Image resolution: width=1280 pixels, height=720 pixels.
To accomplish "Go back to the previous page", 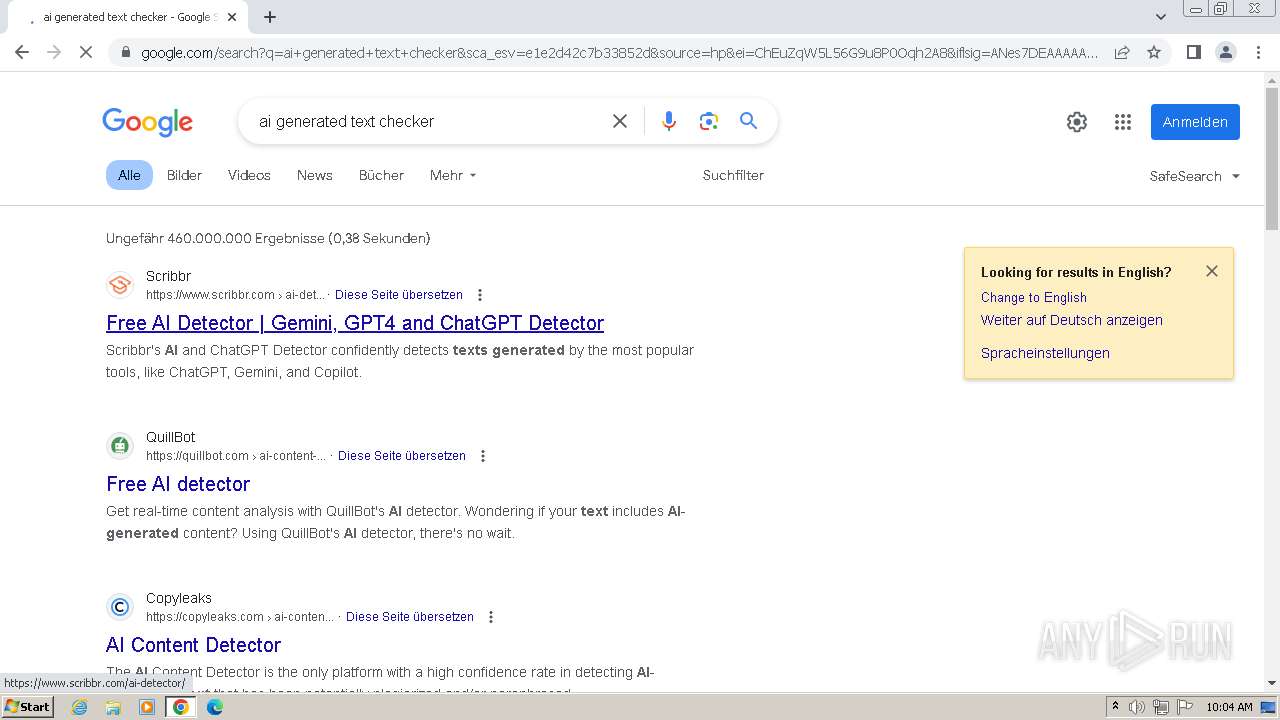I will click(22, 52).
